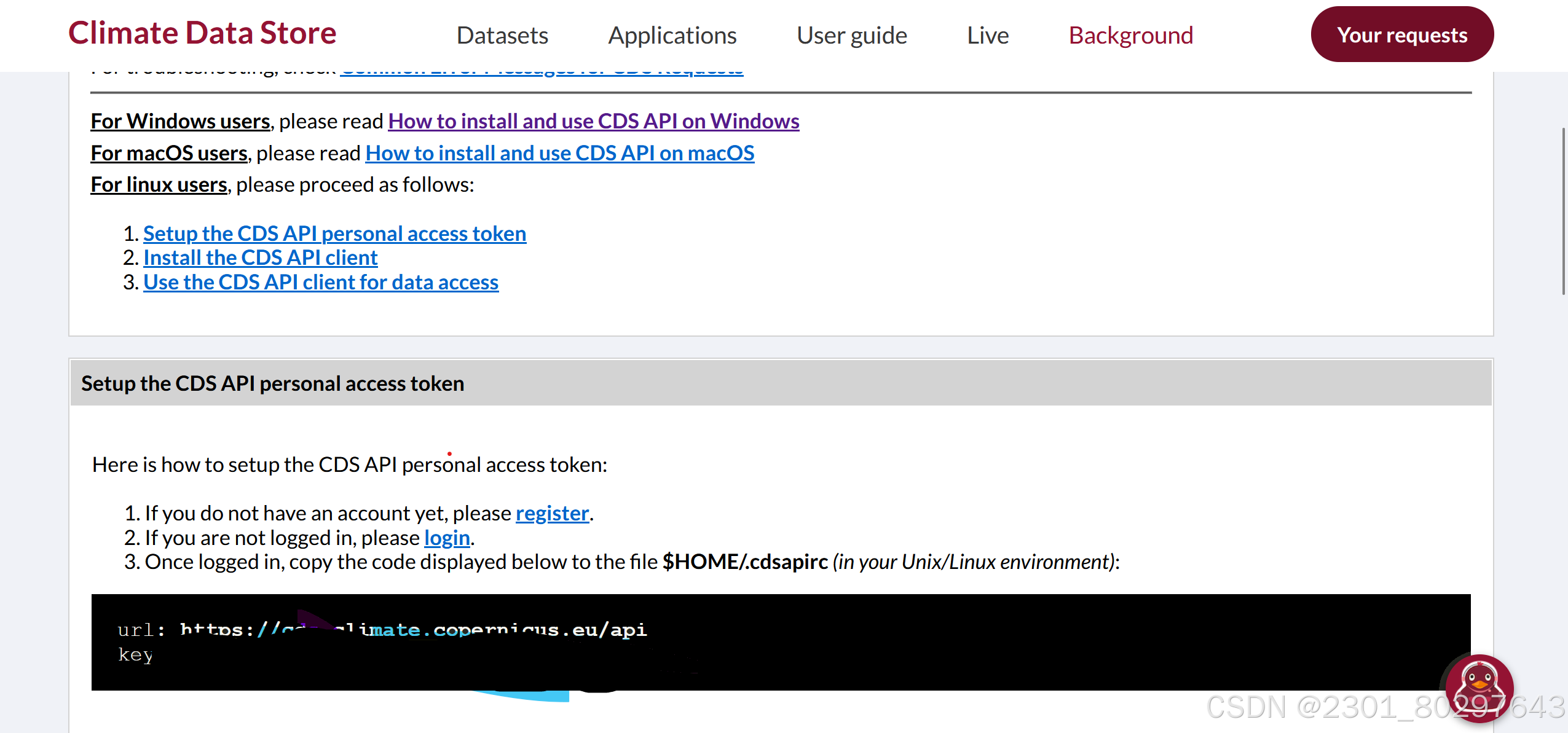Viewport: 1568px width, 733px height.
Task: Jump to Setup the CDS API personal access token
Action: [334, 233]
